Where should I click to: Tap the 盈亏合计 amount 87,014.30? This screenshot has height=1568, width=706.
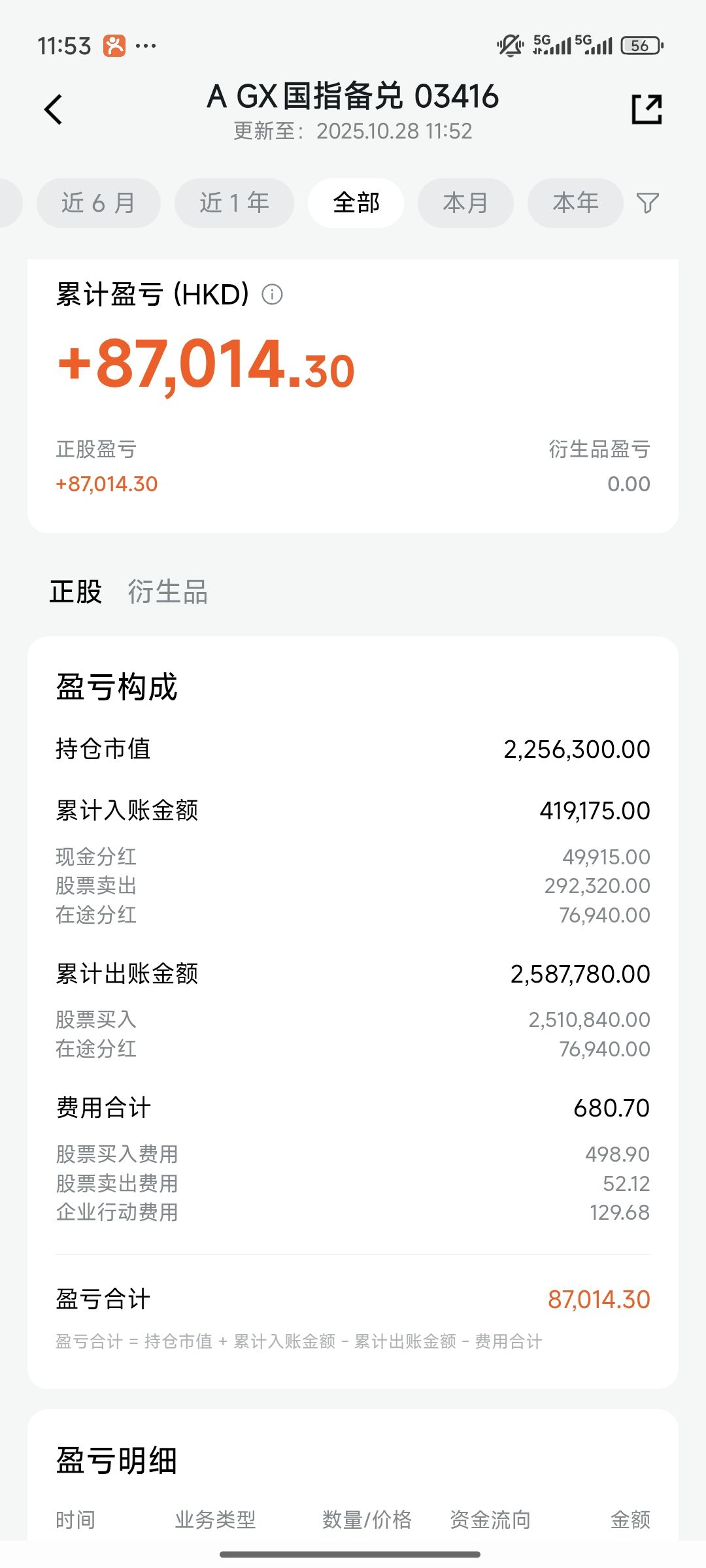[x=598, y=1299]
